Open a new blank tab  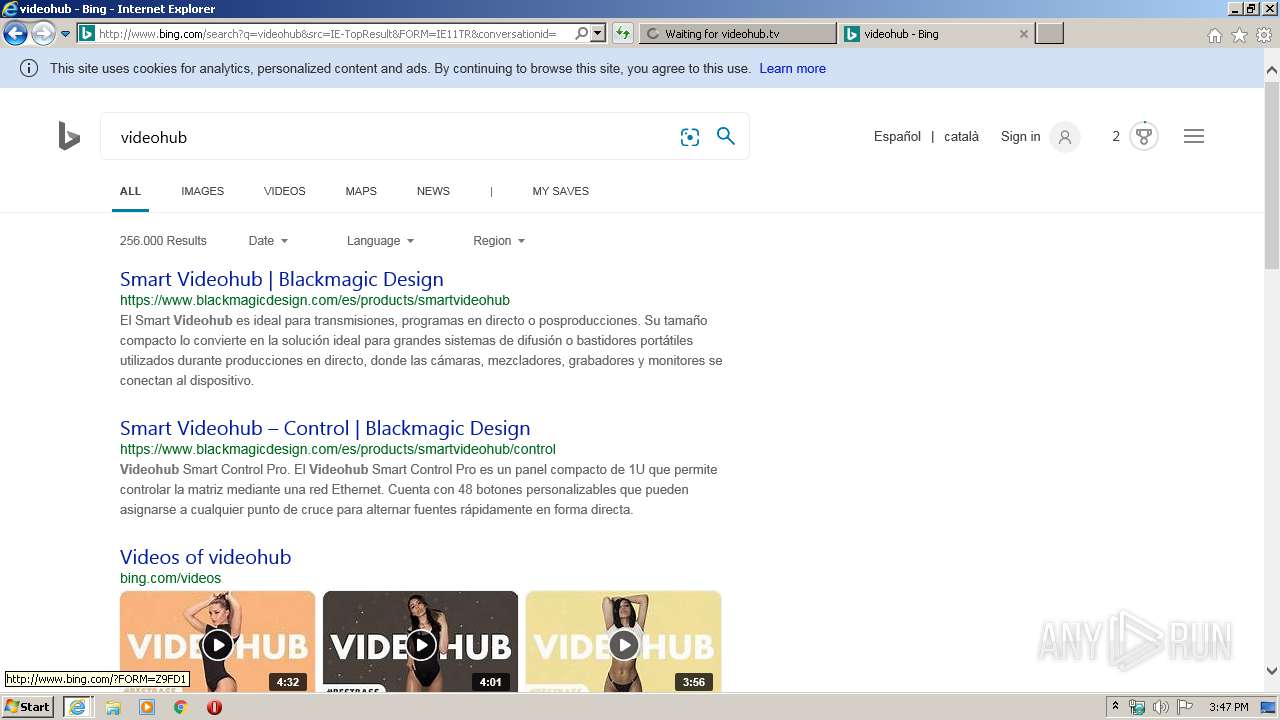[1049, 33]
